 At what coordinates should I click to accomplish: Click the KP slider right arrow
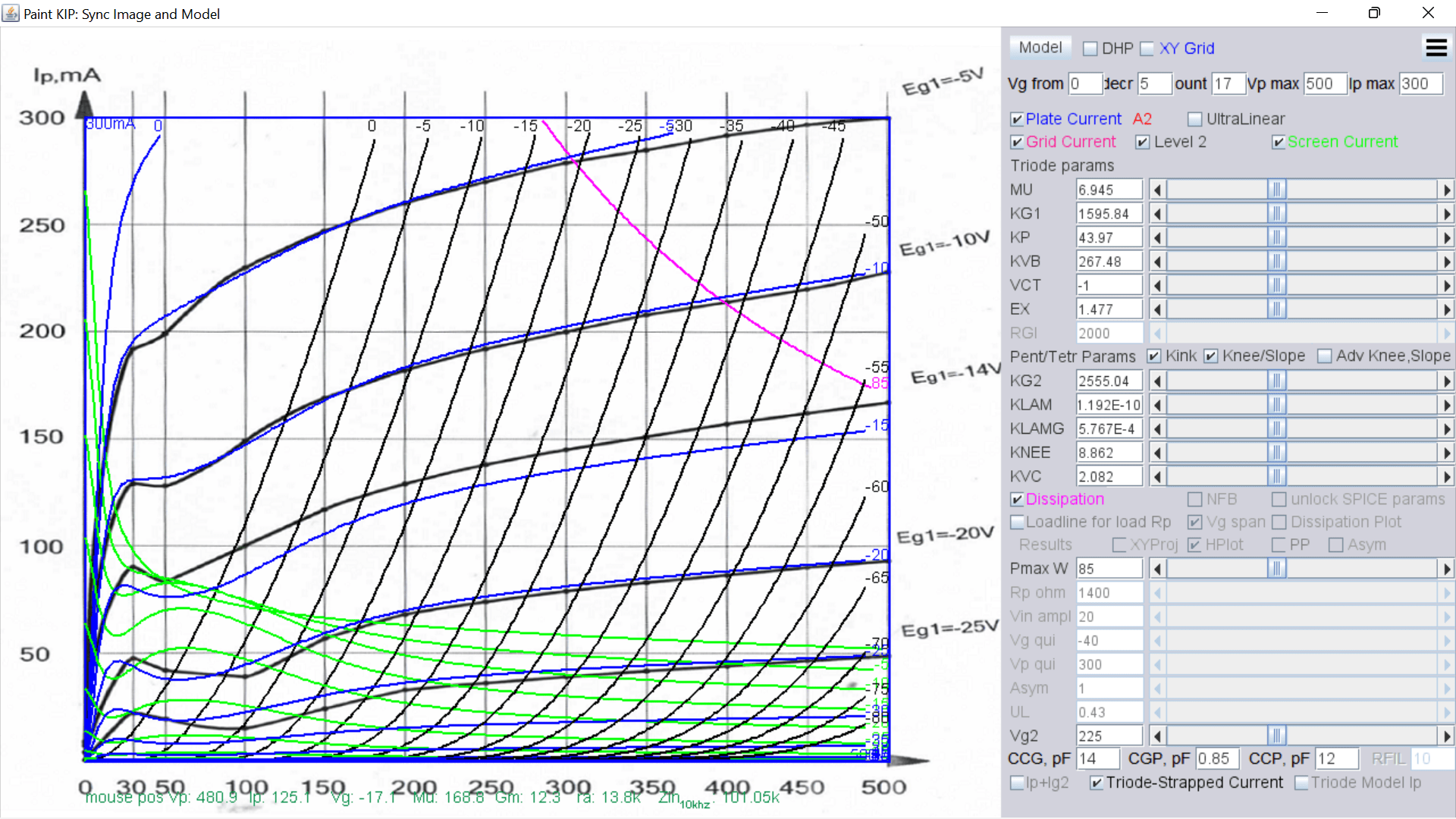pyautogui.click(x=1446, y=237)
